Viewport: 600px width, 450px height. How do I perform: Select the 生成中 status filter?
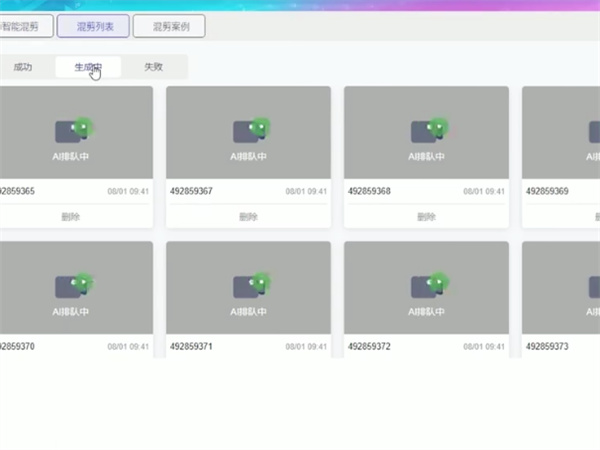(x=88, y=67)
